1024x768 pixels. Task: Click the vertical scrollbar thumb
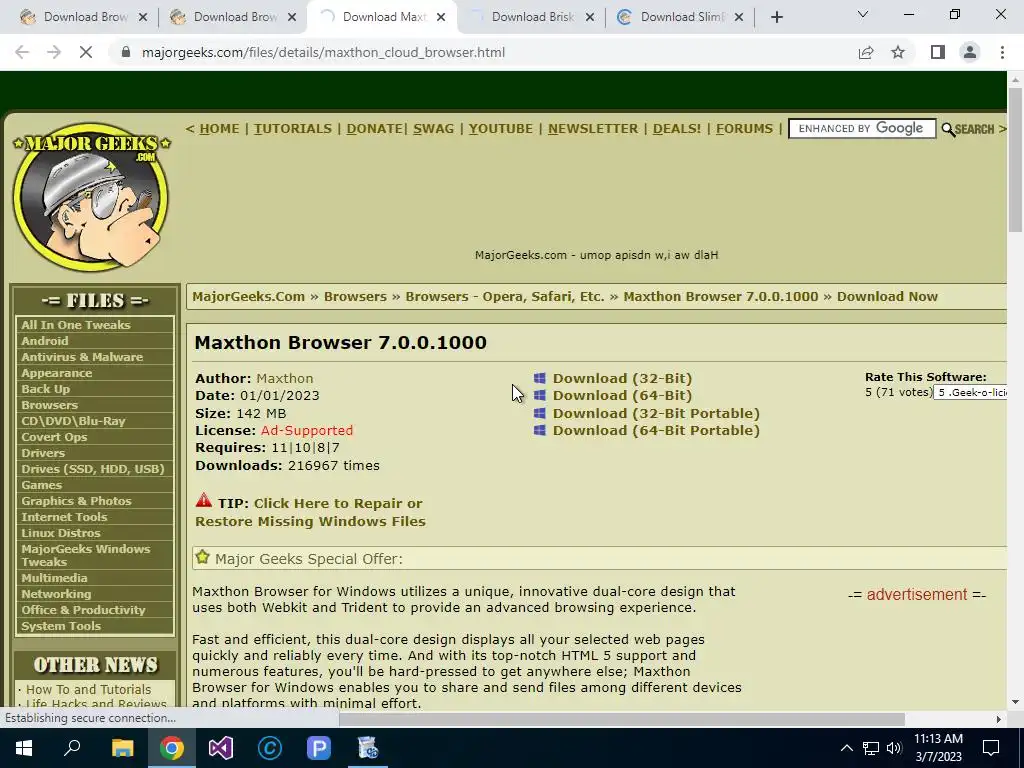tap(1015, 159)
